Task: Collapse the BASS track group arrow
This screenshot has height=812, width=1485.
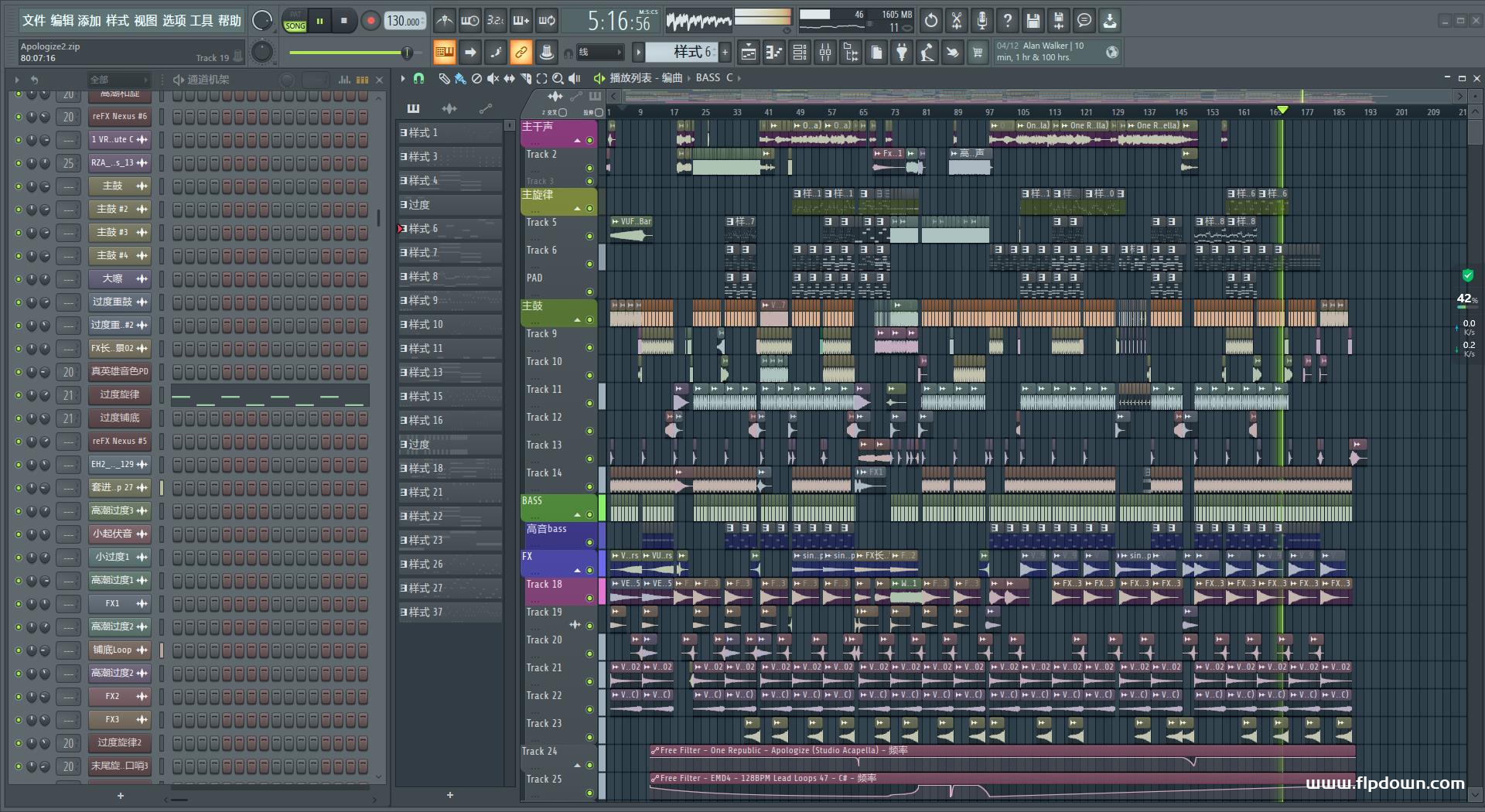Action: (x=577, y=515)
